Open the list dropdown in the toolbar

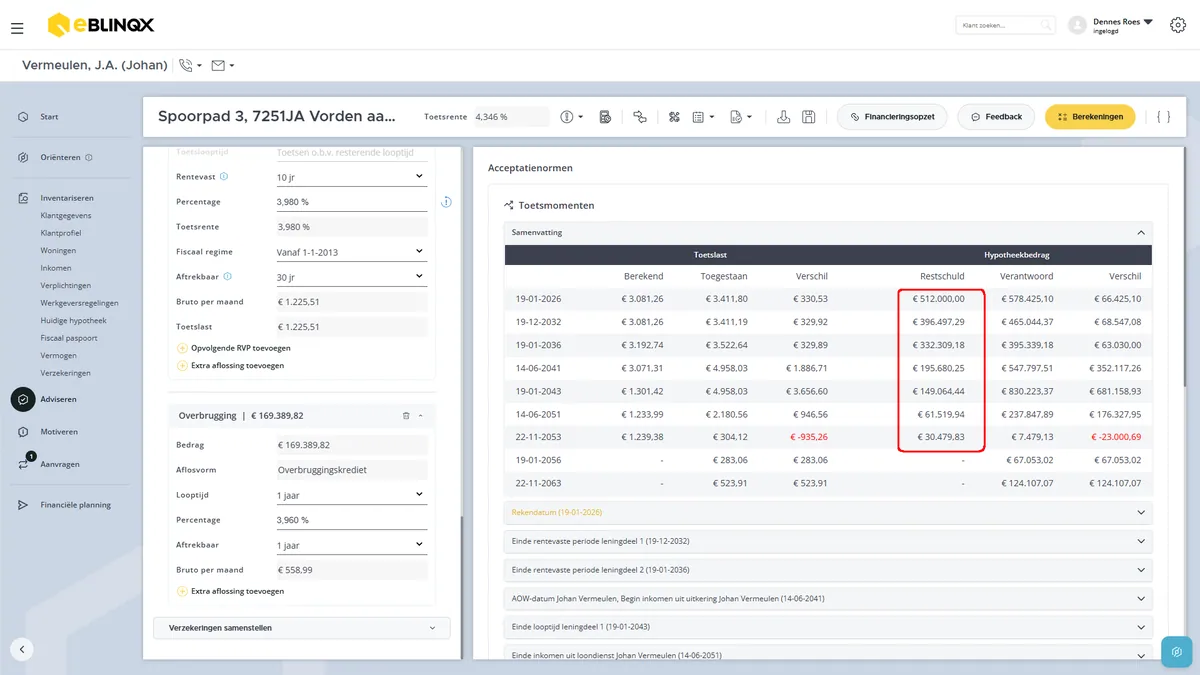pyautogui.click(x=703, y=117)
